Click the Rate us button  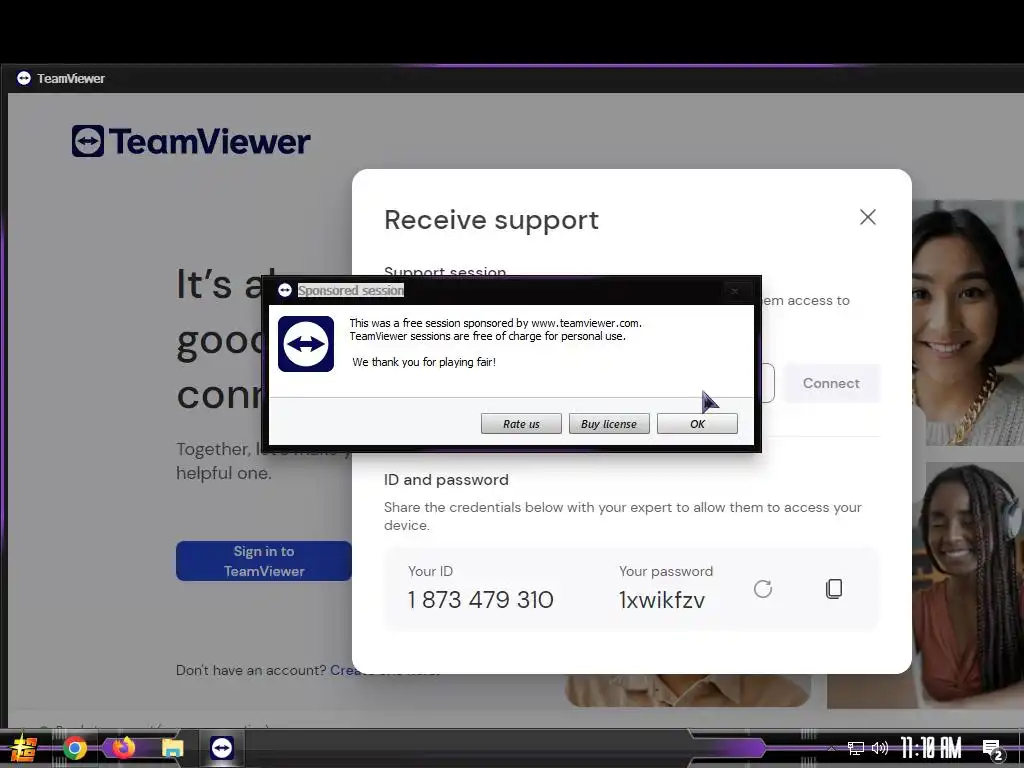pyautogui.click(x=521, y=424)
